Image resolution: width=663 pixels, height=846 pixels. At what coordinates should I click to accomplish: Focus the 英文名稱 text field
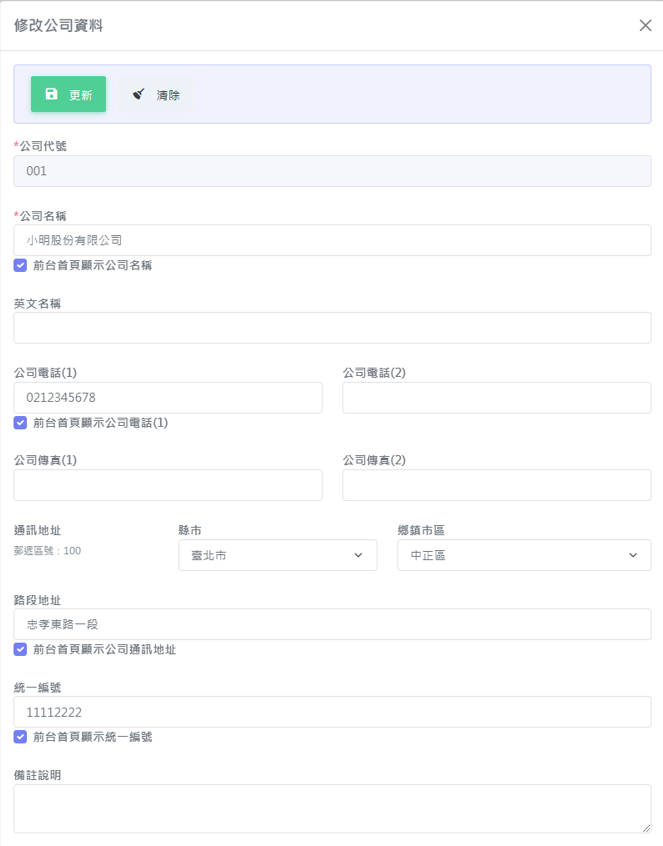332,328
